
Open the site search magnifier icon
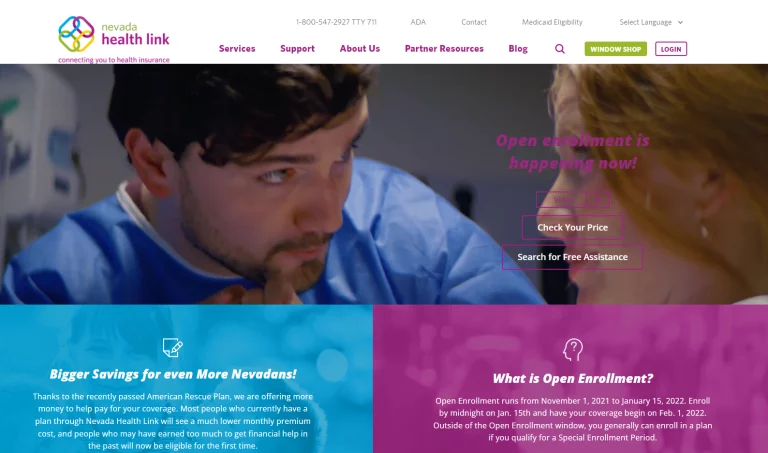pyautogui.click(x=560, y=48)
